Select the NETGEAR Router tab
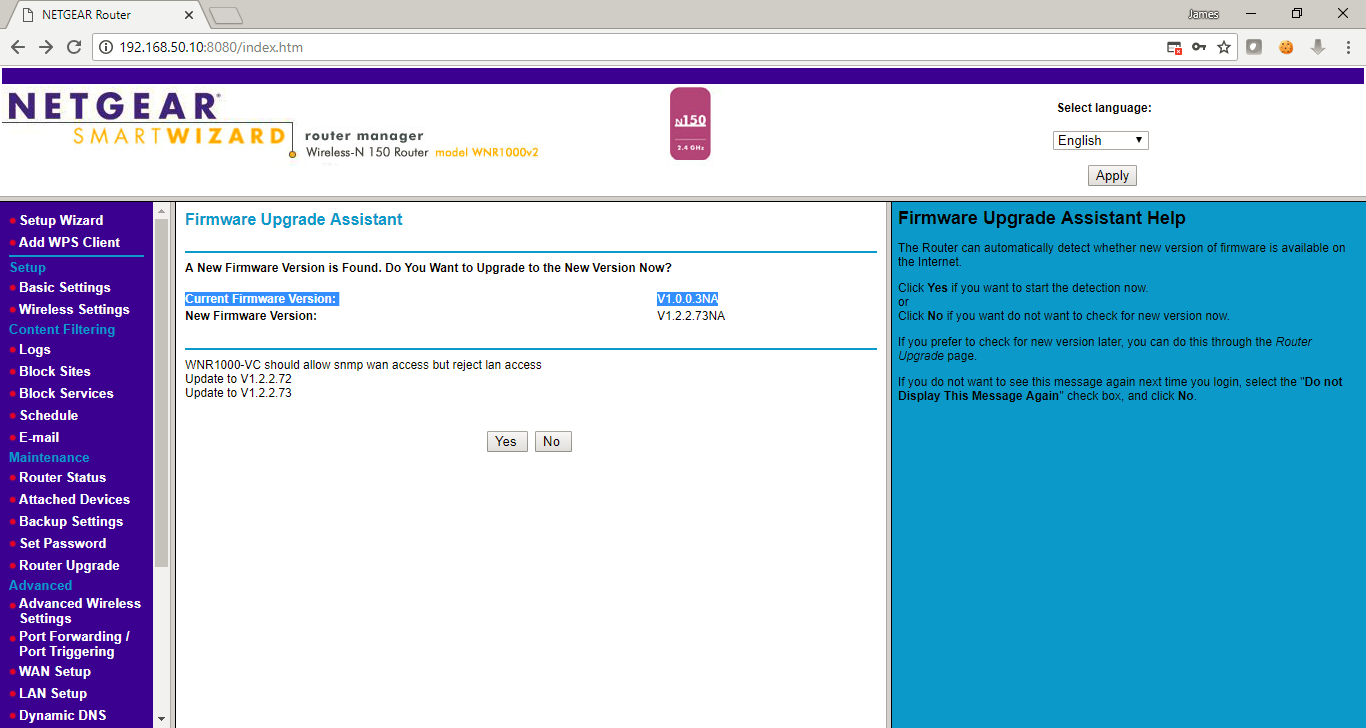 pyautogui.click(x=104, y=15)
